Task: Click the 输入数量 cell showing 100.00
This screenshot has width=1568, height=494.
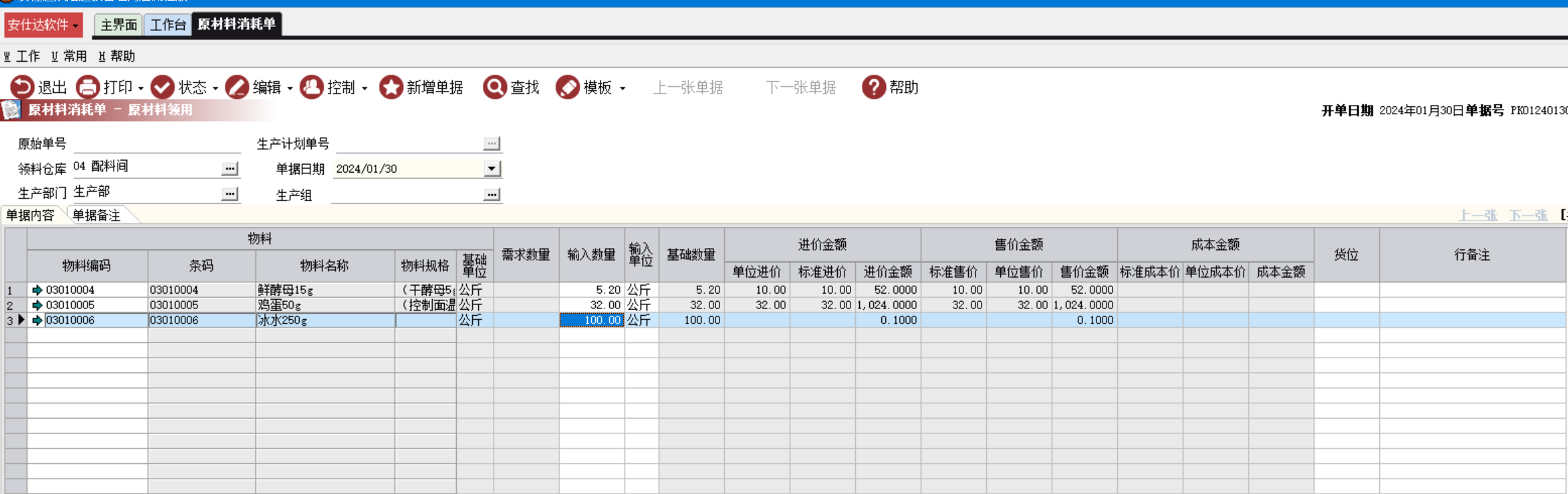Action: tap(592, 321)
